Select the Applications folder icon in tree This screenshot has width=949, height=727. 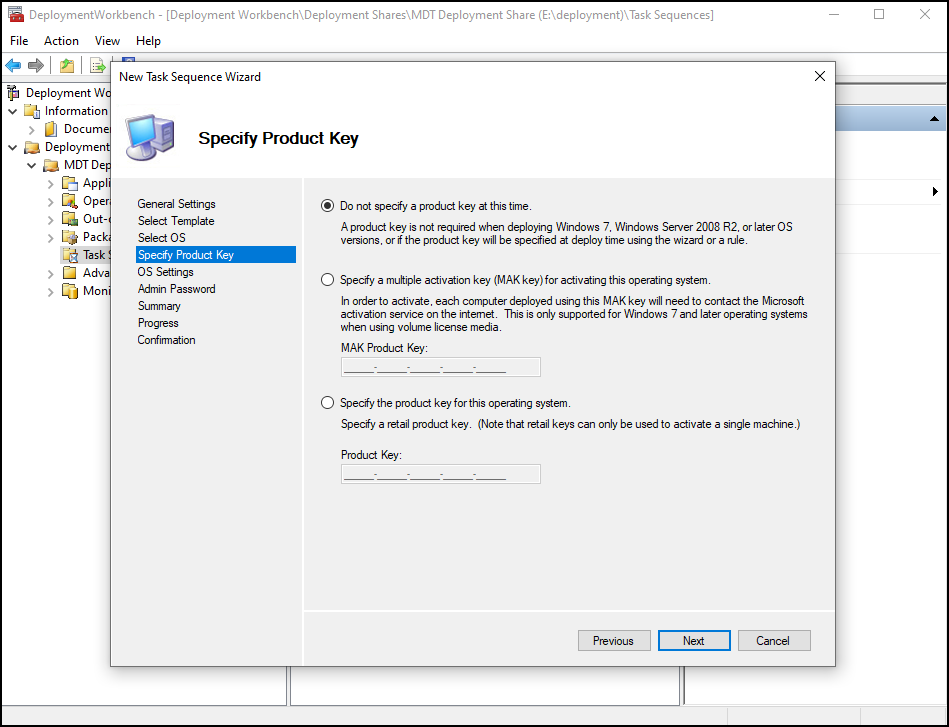click(x=70, y=183)
